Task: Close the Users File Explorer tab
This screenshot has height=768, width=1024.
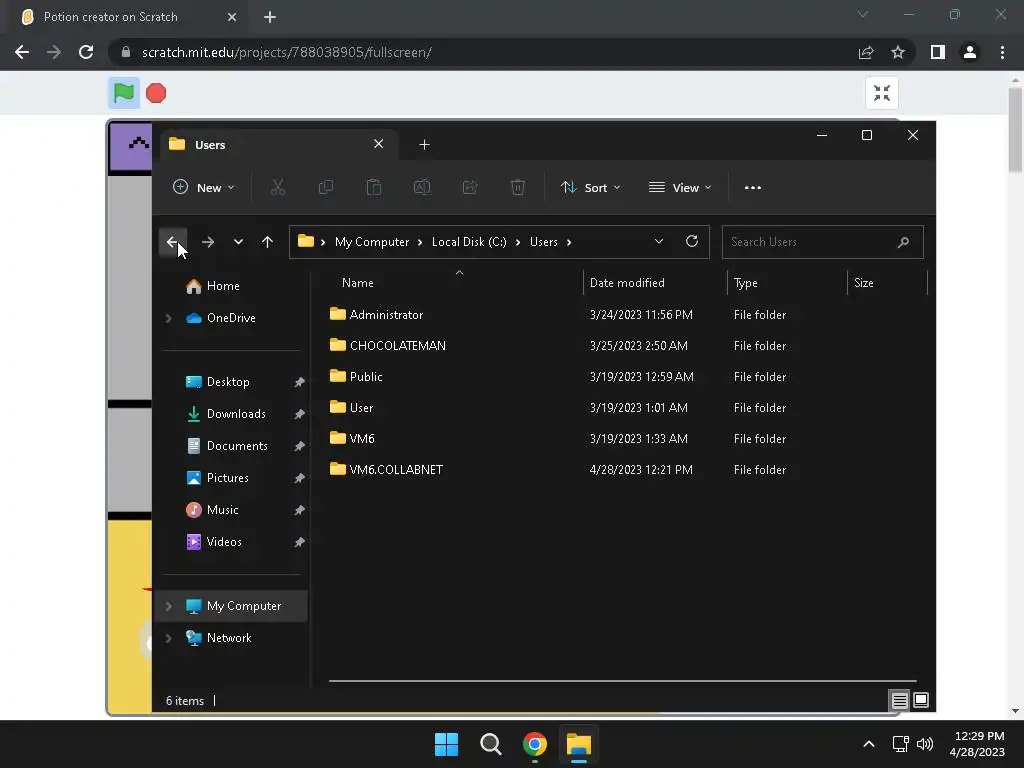Action: [x=378, y=144]
